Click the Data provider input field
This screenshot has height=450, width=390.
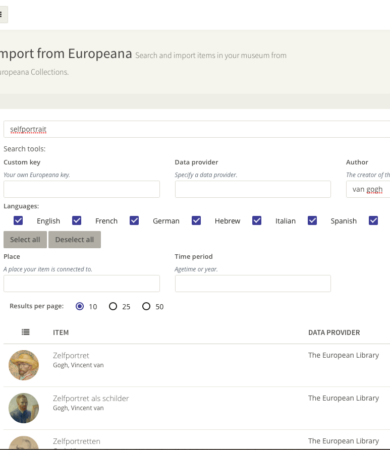coord(253,189)
